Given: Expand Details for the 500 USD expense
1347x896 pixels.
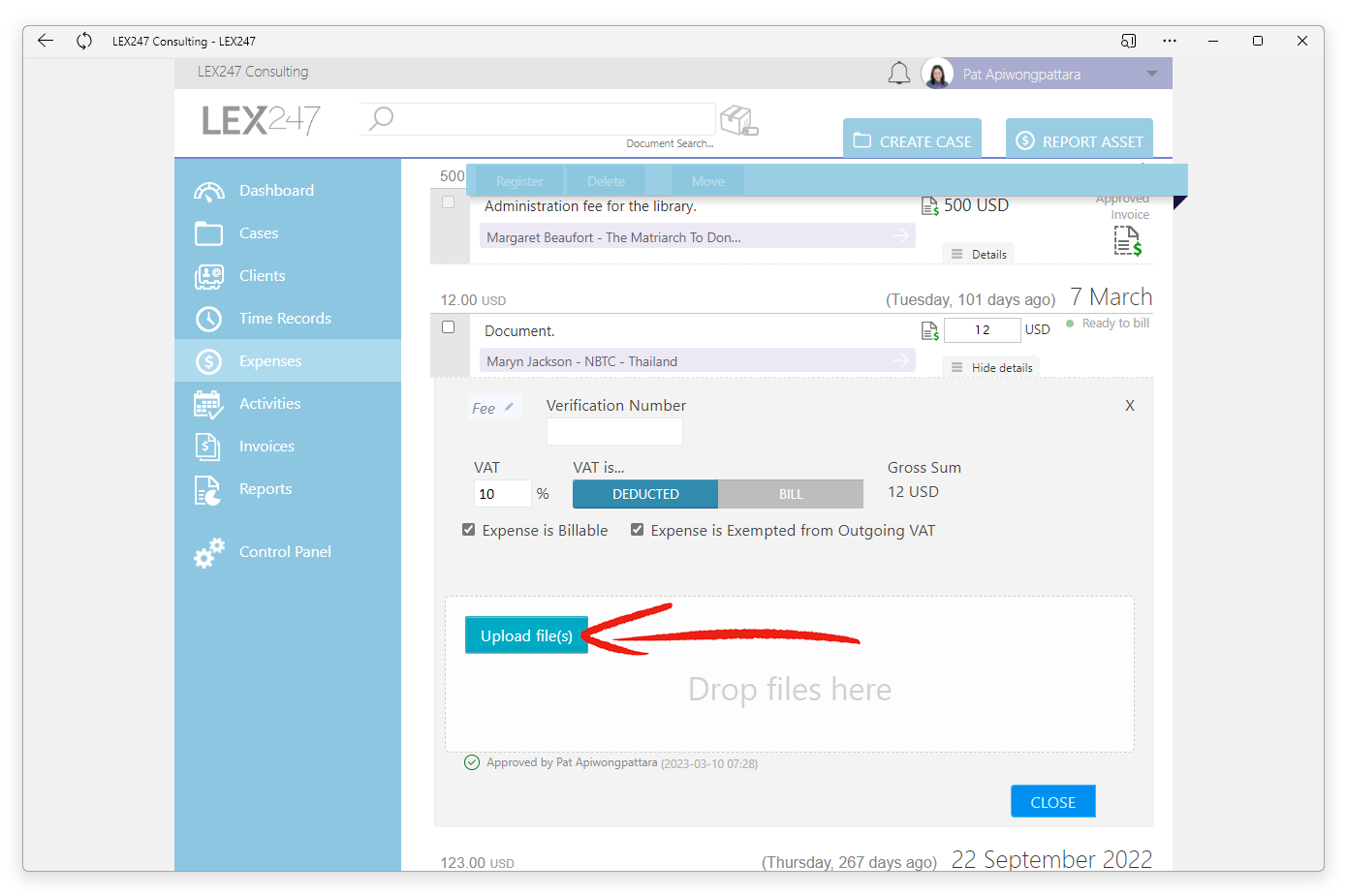Looking at the screenshot, I should tap(979, 254).
